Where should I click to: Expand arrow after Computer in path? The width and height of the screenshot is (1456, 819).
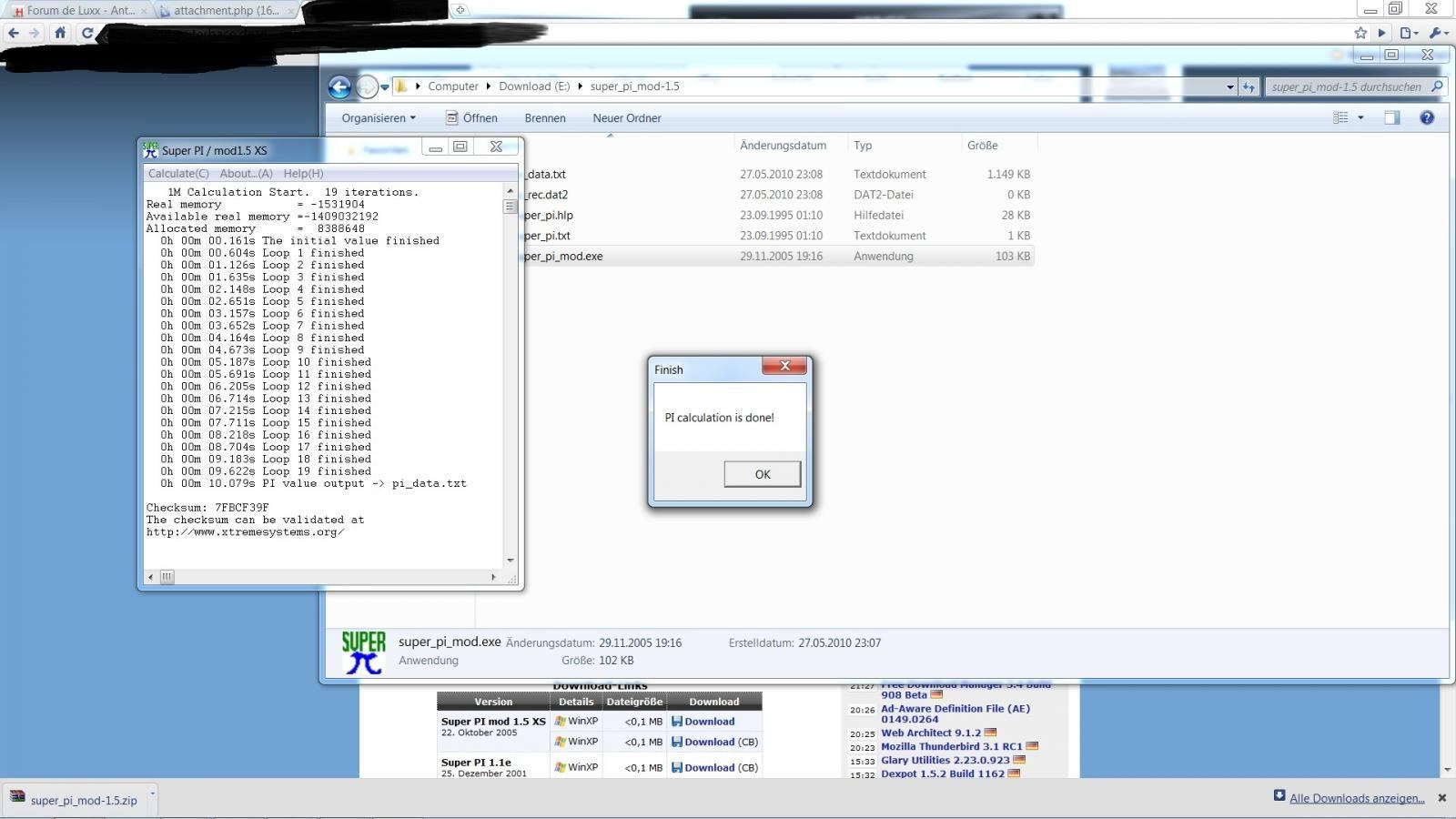(489, 86)
